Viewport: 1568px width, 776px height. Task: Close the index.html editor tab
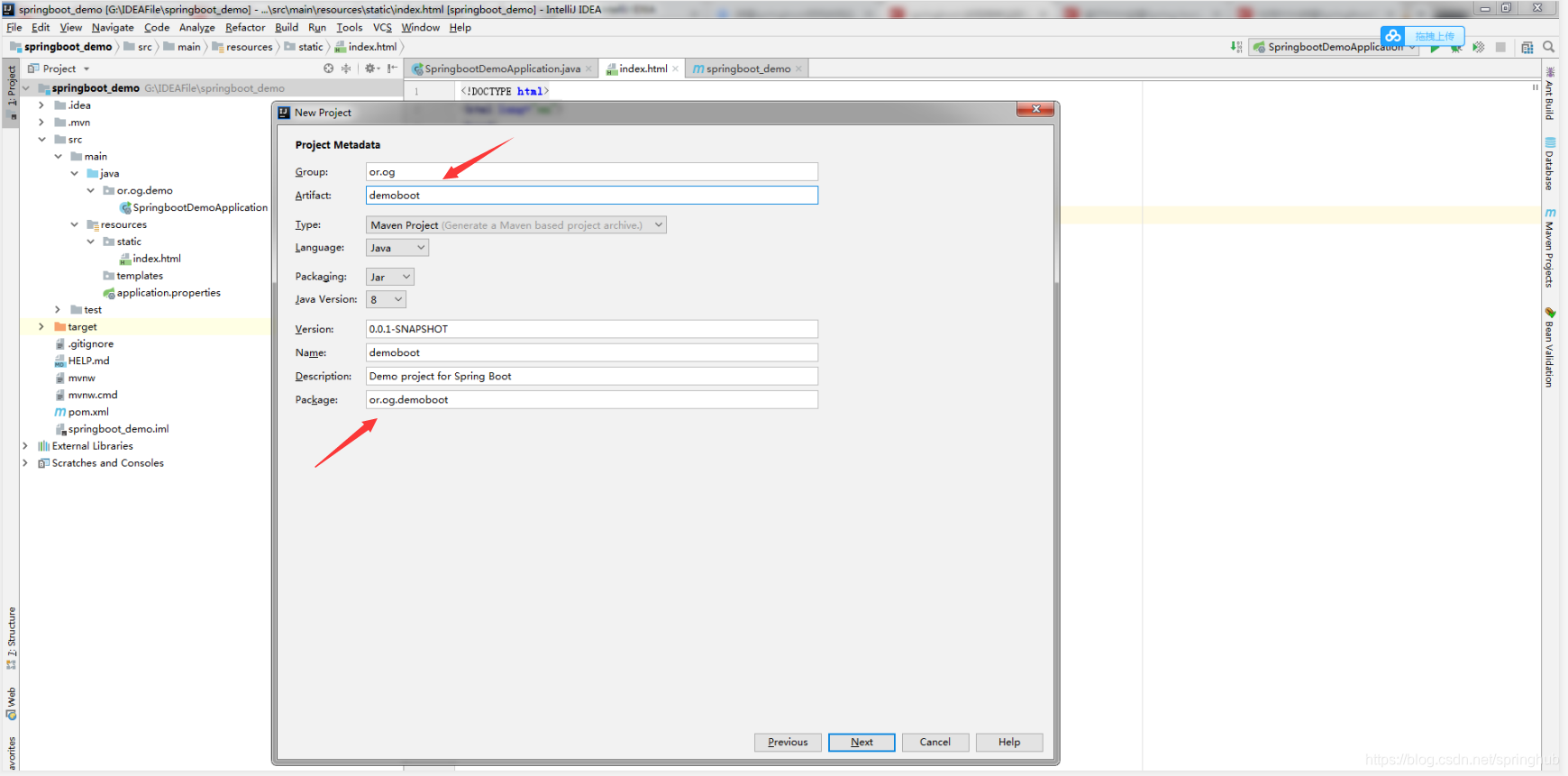click(x=675, y=68)
